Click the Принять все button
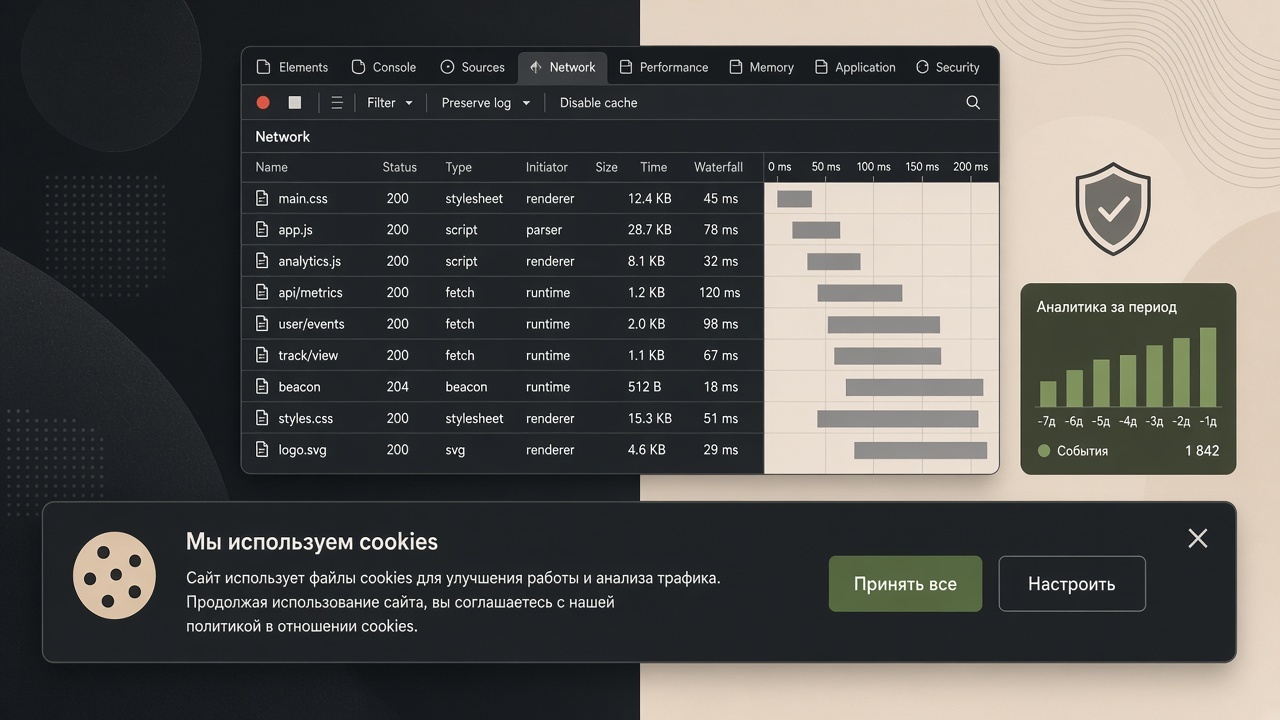 [x=905, y=584]
